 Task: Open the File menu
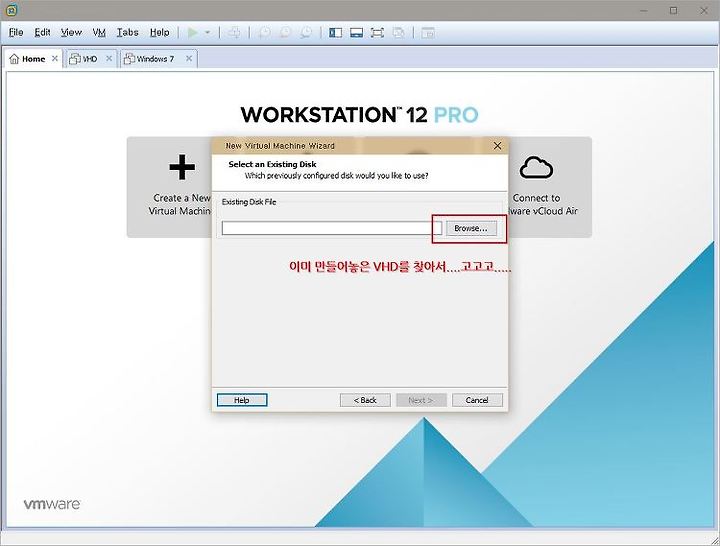pos(16,33)
